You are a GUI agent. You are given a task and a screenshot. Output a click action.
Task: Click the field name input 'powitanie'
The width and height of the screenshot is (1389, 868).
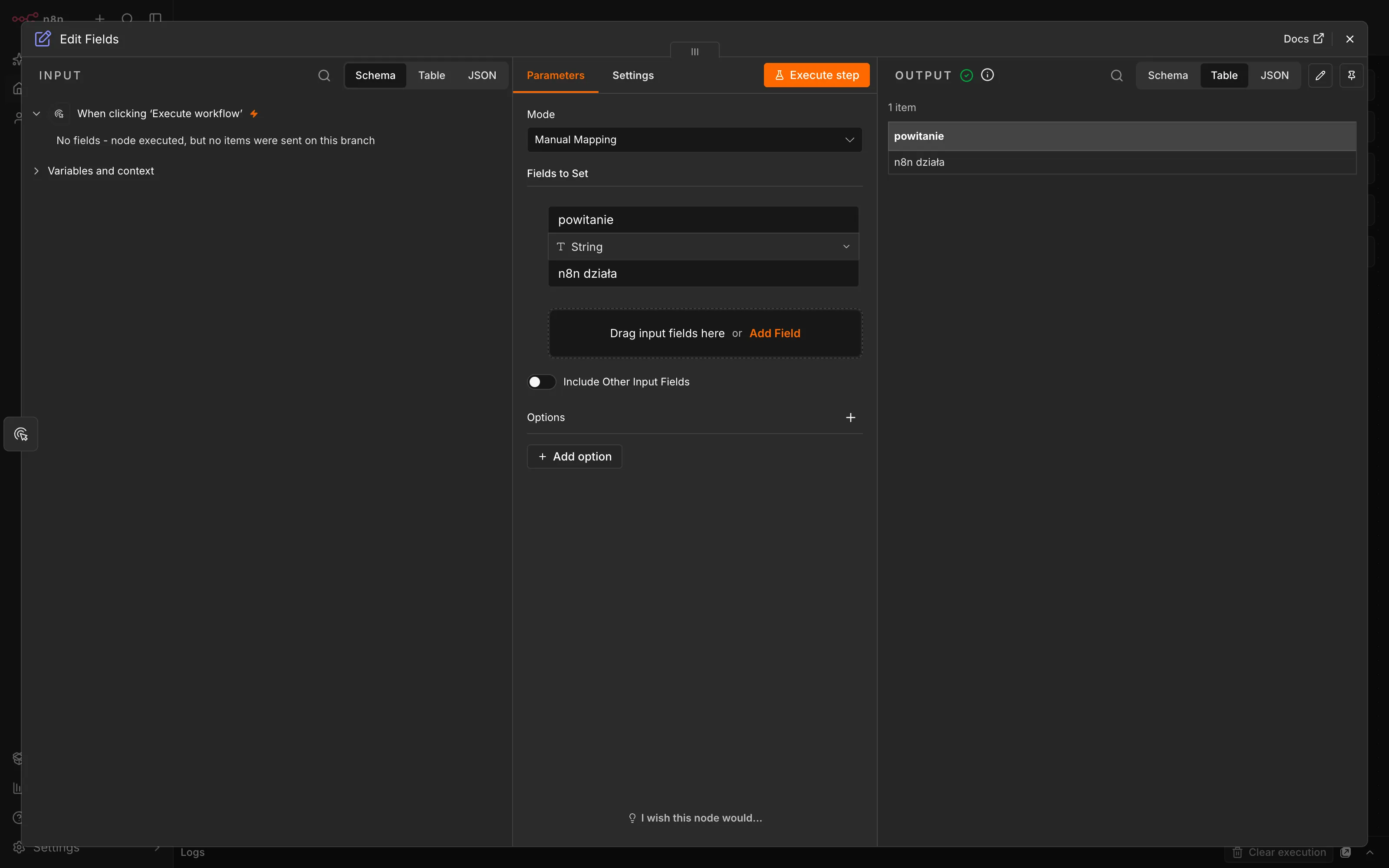(x=703, y=220)
